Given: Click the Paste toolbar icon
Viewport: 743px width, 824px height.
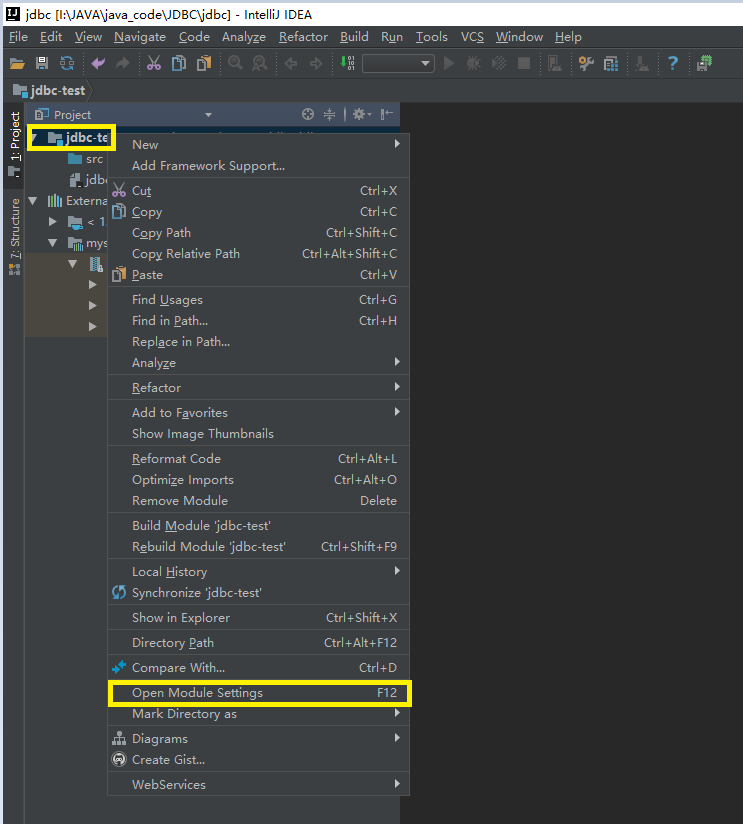Looking at the screenshot, I should point(204,64).
